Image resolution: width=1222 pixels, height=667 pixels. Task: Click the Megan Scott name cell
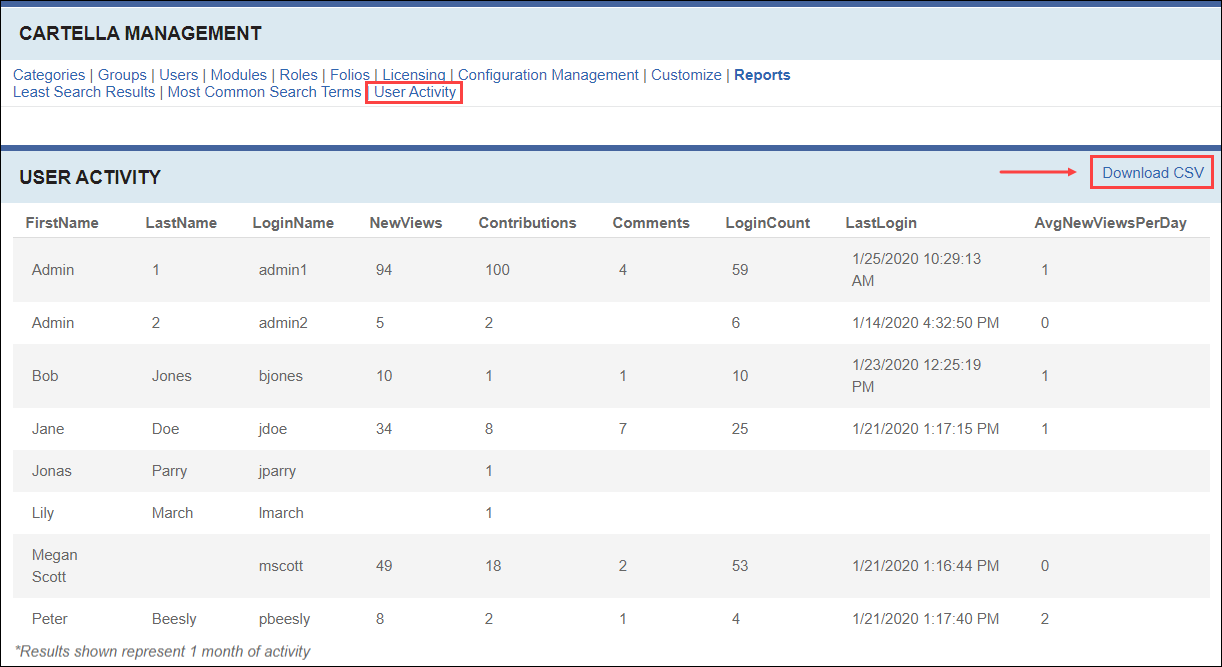click(55, 566)
